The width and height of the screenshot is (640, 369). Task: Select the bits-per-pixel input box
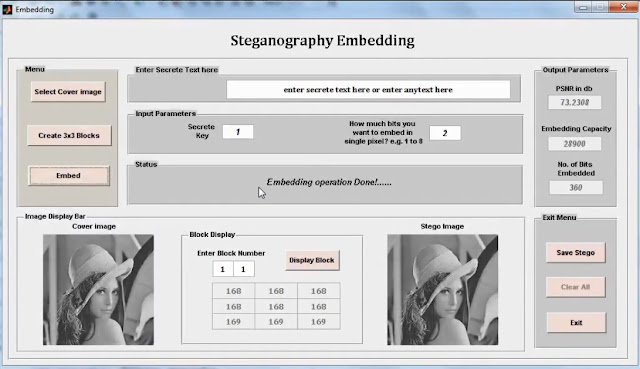point(445,133)
